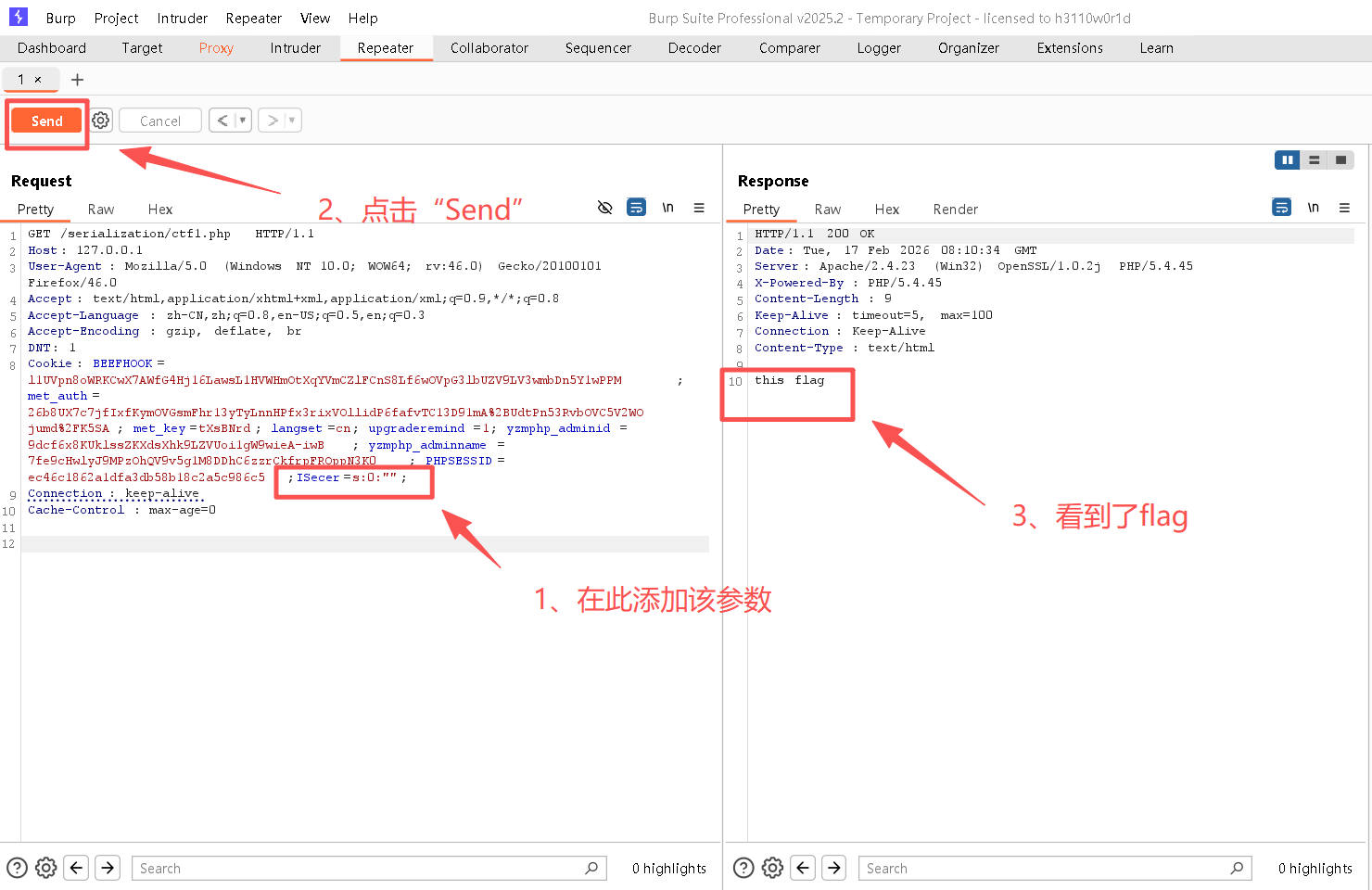Switch to top-bottom layout view
This screenshot has width=1372, height=890.
[x=1315, y=160]
